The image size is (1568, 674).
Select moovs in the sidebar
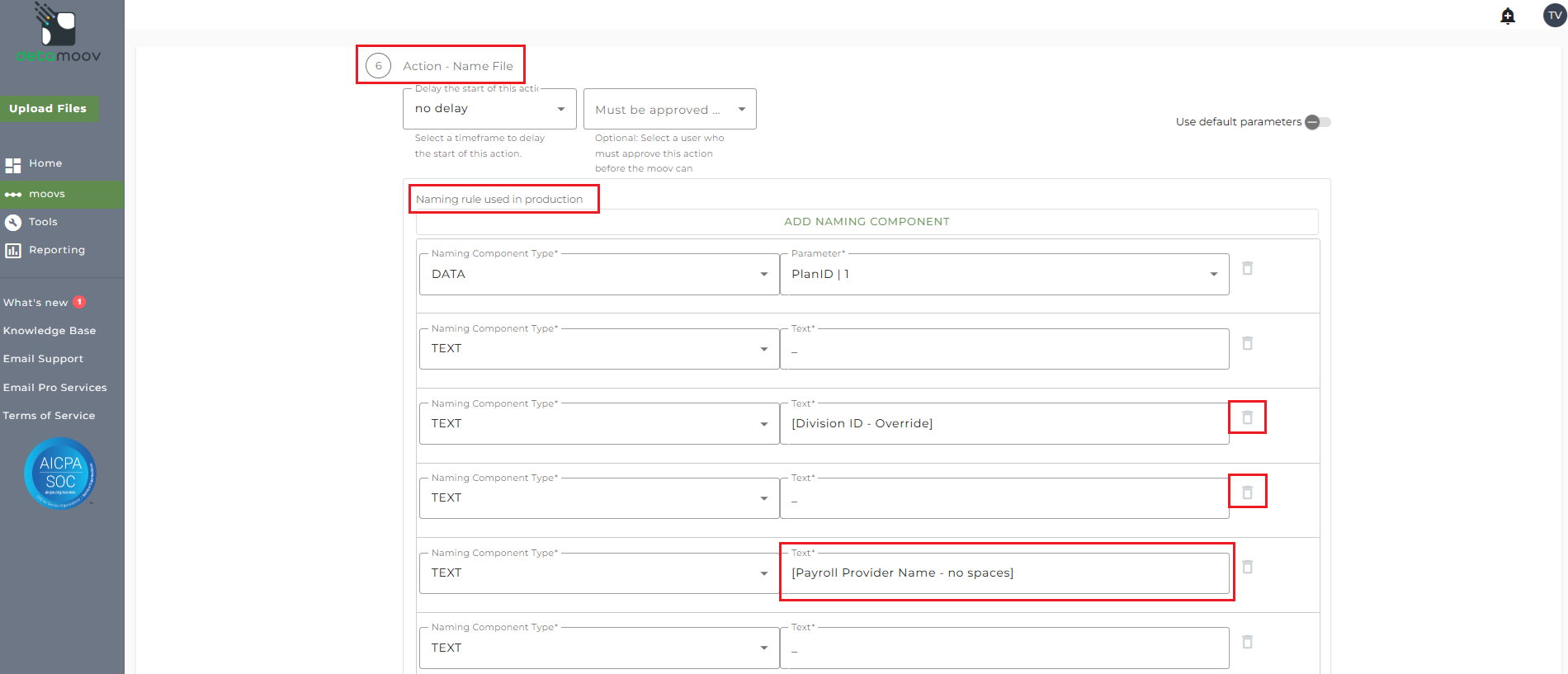[47, 194]
